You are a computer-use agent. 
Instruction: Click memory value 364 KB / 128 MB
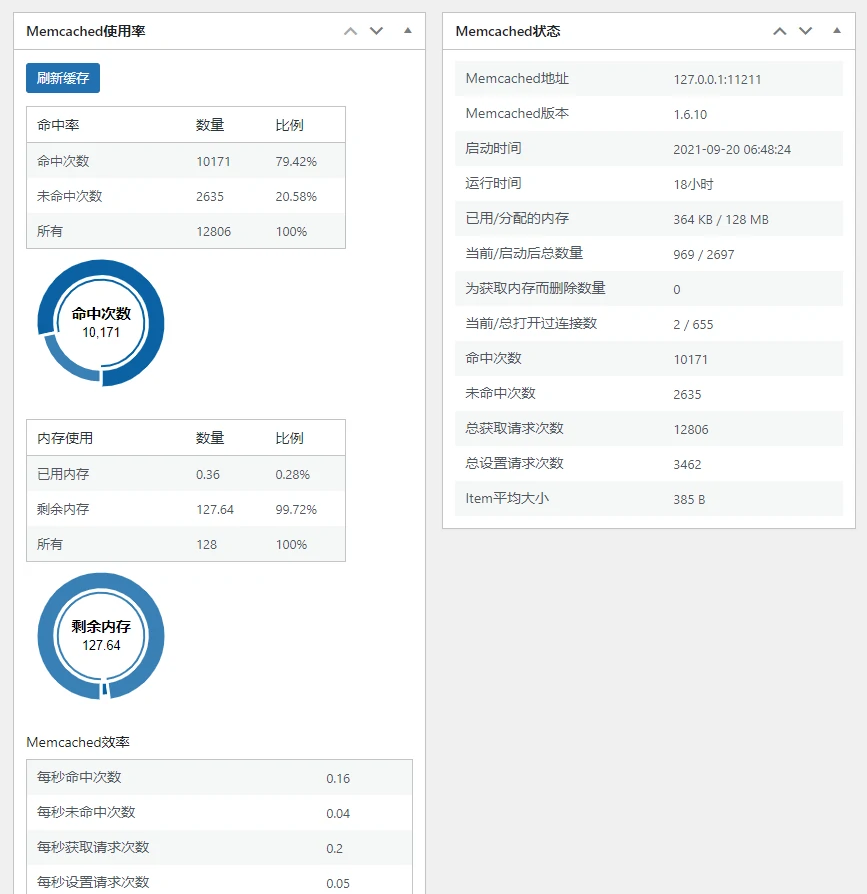(721, 220)
